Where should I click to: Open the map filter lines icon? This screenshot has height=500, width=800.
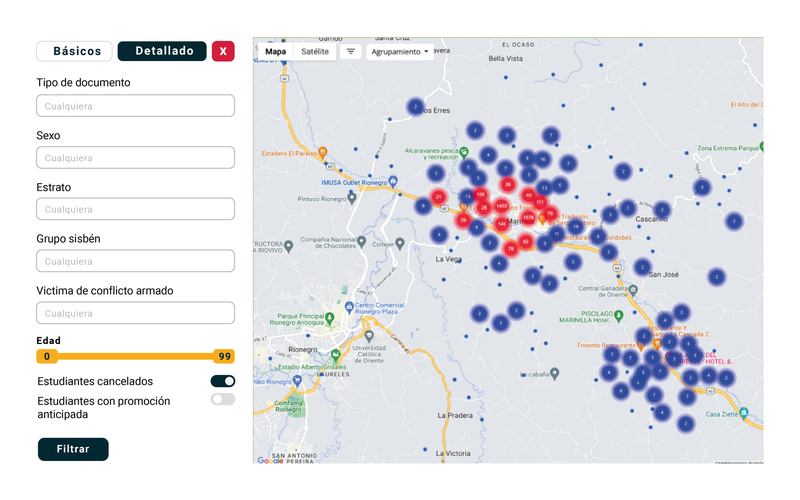tap(351, 52)
